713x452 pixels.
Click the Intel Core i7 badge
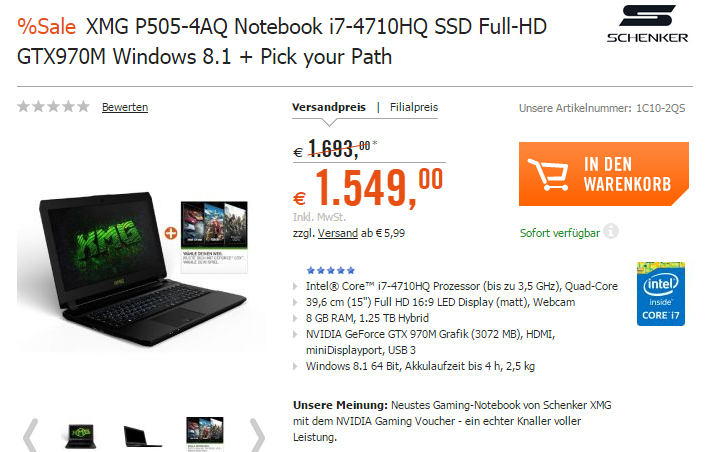(661, 294)
